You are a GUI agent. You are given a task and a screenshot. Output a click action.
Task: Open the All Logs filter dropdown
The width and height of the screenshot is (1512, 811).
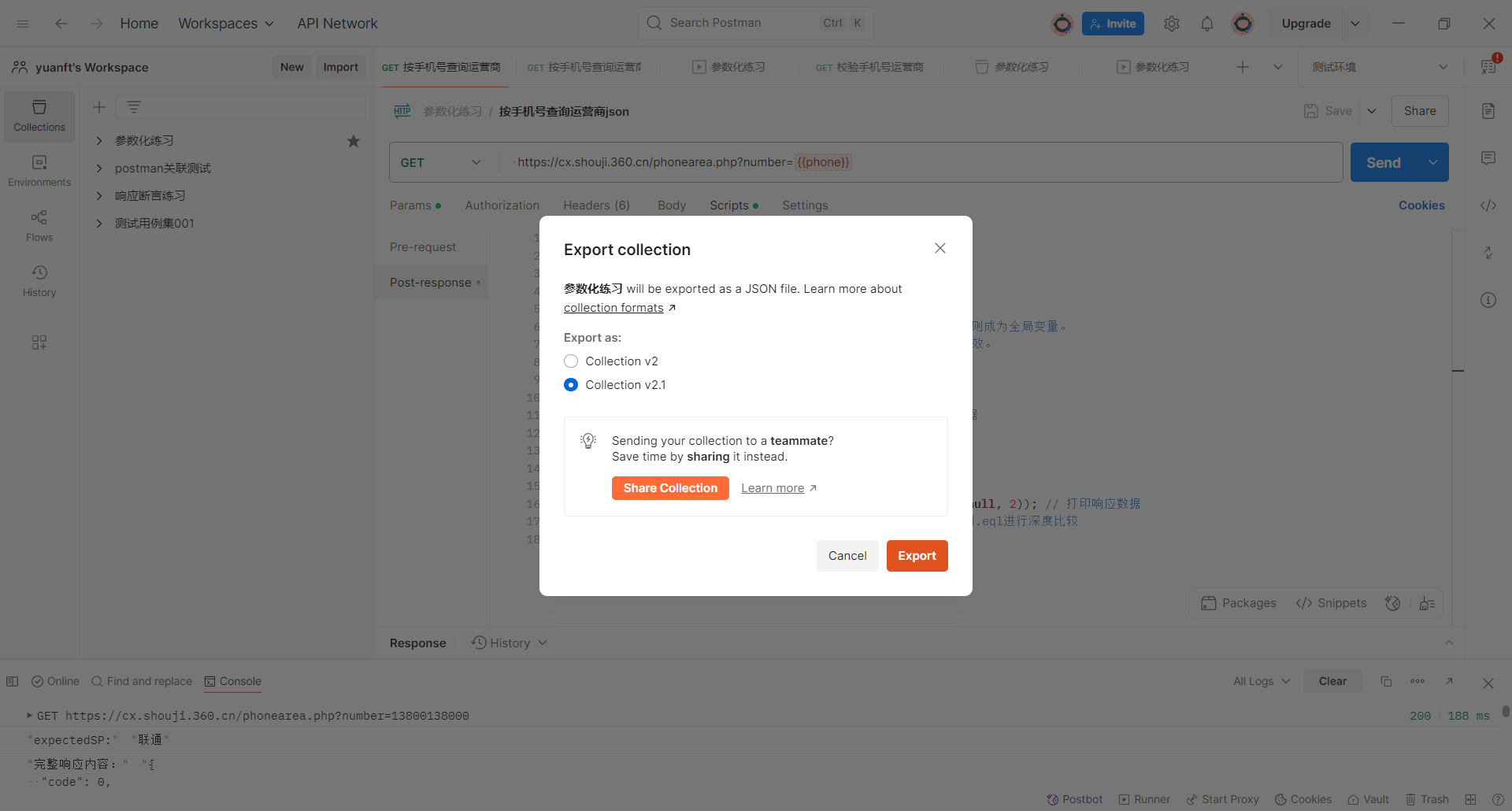click(x=1262, y=681)
